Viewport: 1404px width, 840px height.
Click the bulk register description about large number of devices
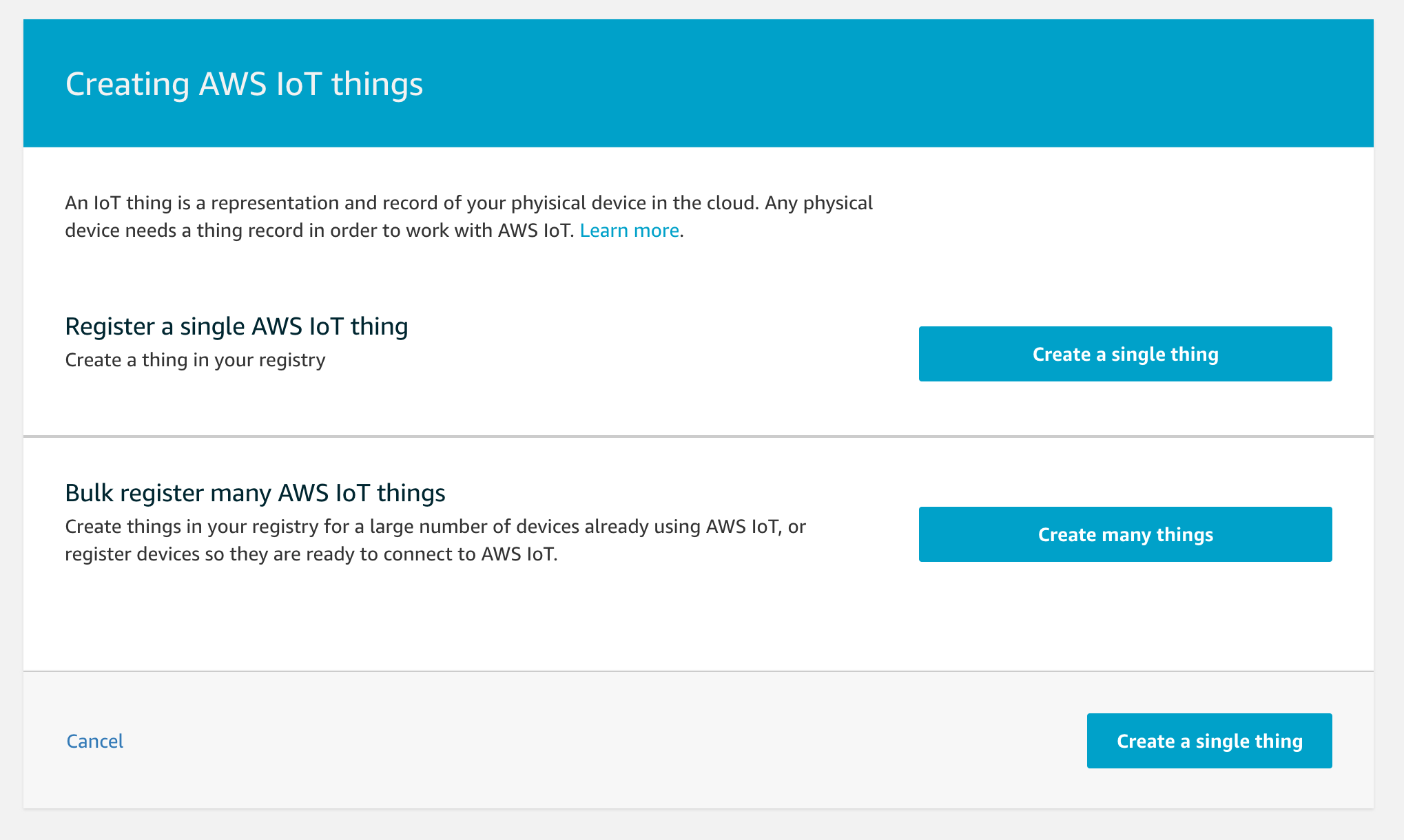[435, 527]
